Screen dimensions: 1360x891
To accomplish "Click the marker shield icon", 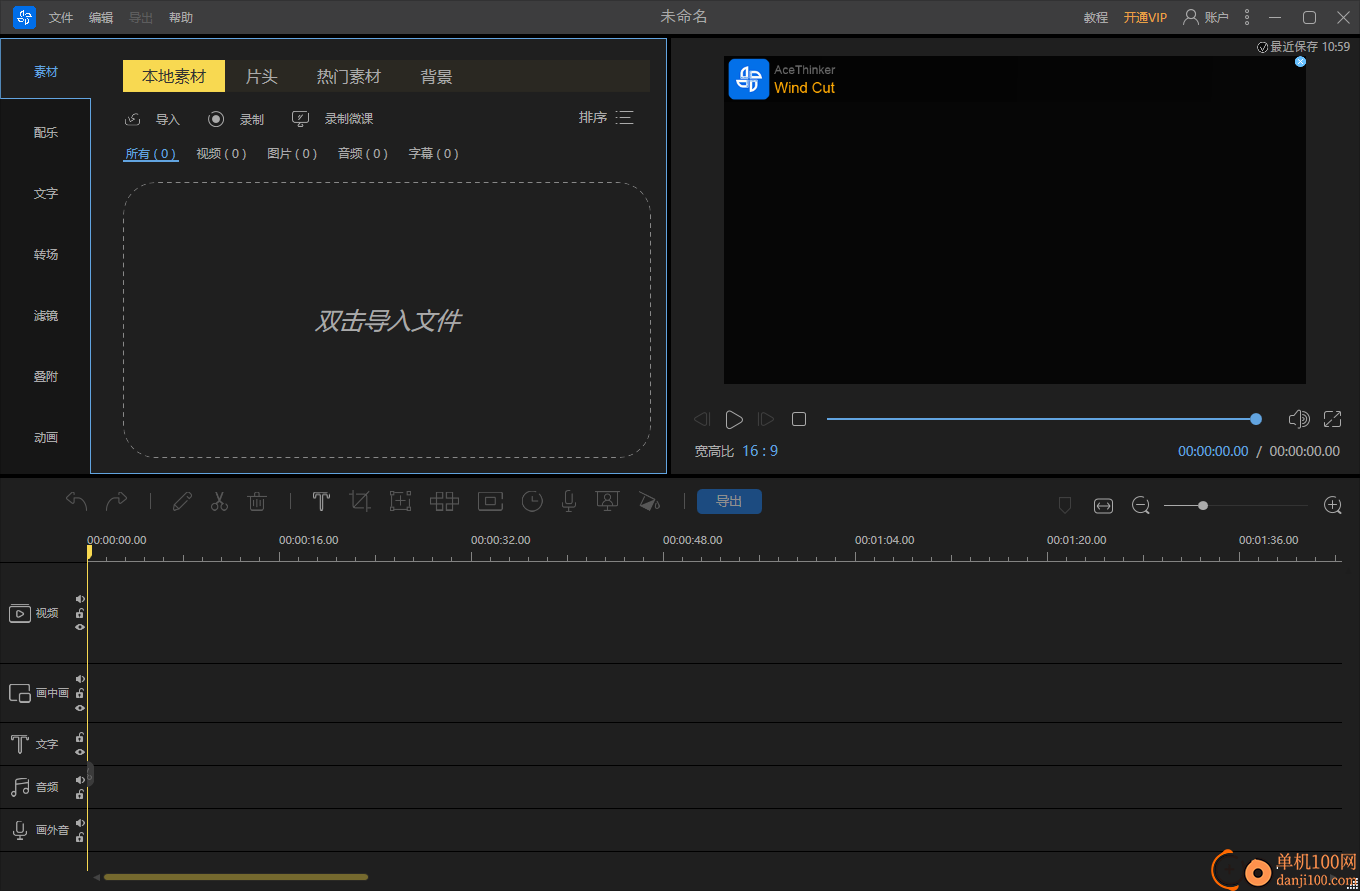I will click(x=1065, y=506).
